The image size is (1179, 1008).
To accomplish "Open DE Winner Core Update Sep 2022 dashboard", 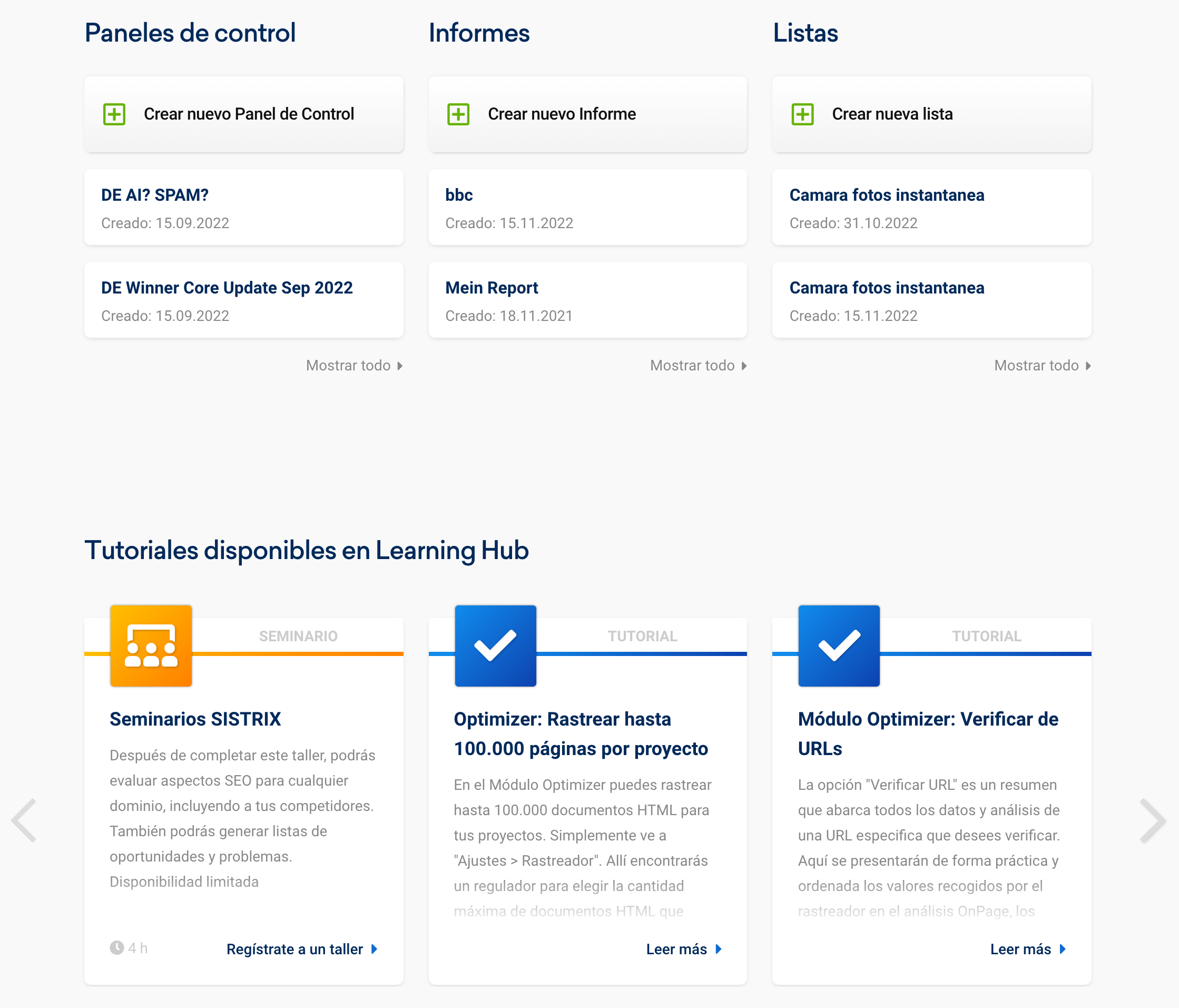I will 227,288.
